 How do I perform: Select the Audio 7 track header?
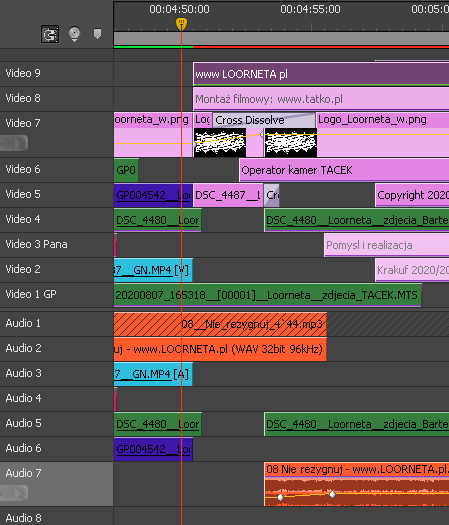click(57, 484)
